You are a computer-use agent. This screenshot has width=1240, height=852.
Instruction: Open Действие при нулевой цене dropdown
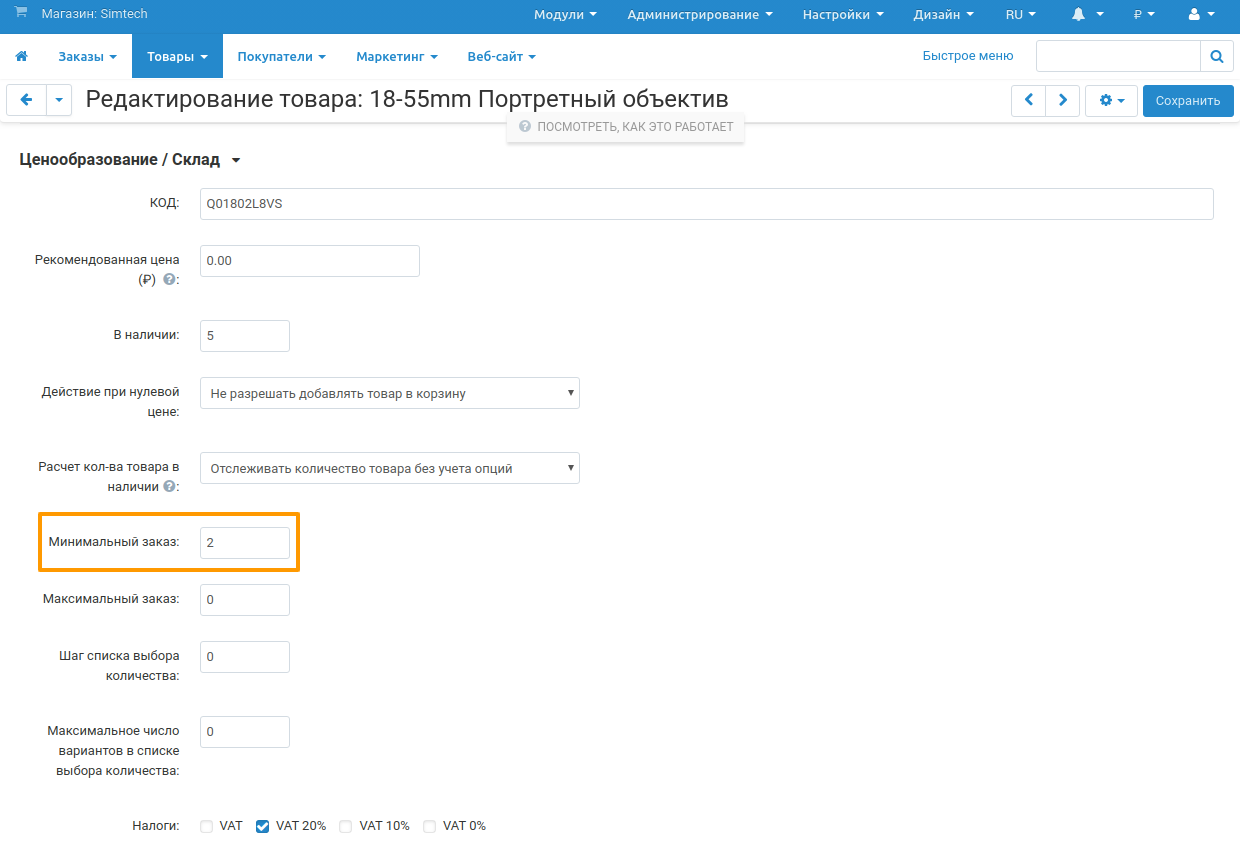(389, 393)
